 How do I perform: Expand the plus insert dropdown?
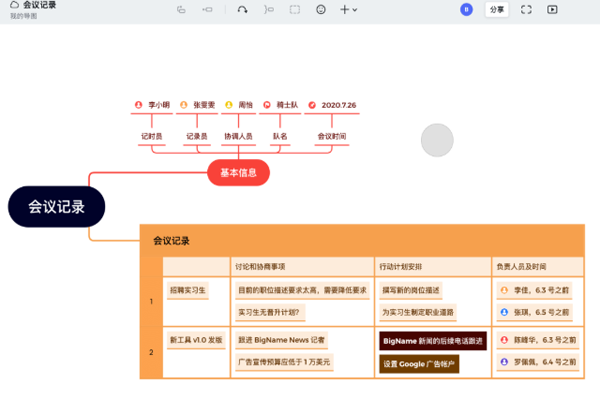point(348,9)
